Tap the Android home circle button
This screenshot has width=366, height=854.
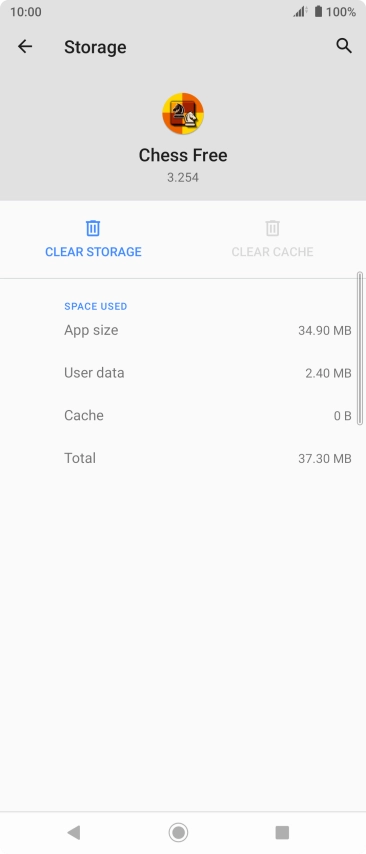click(178, 832)
